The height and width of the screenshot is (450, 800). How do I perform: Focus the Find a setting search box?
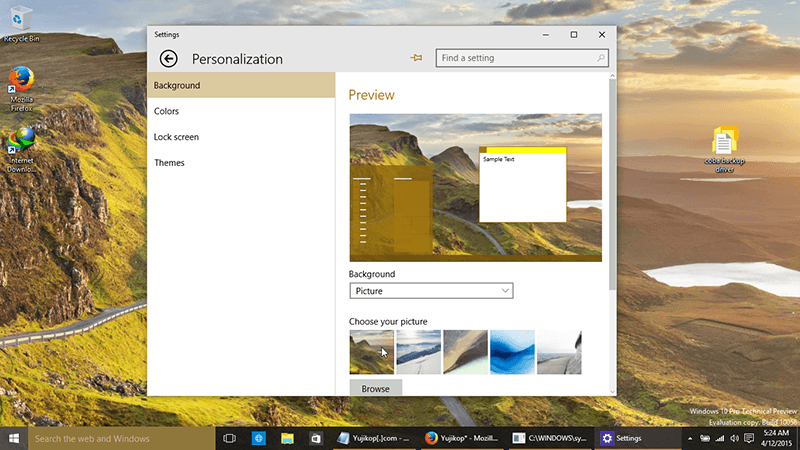pos(522,58)
